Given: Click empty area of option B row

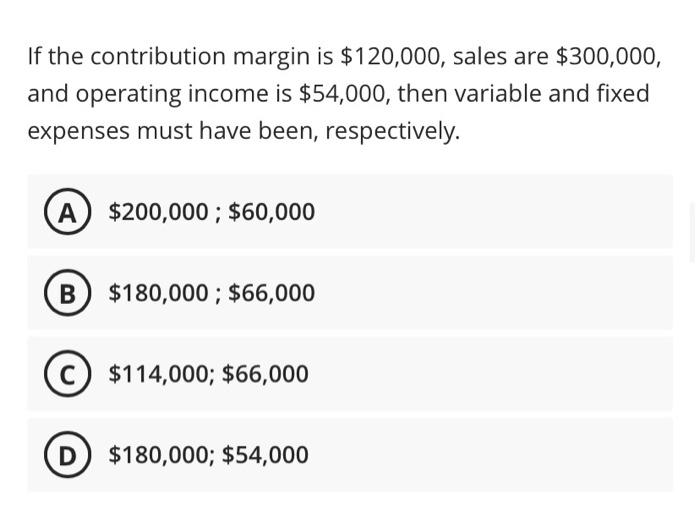Looking at the screenshot, I should click(500, 293).
